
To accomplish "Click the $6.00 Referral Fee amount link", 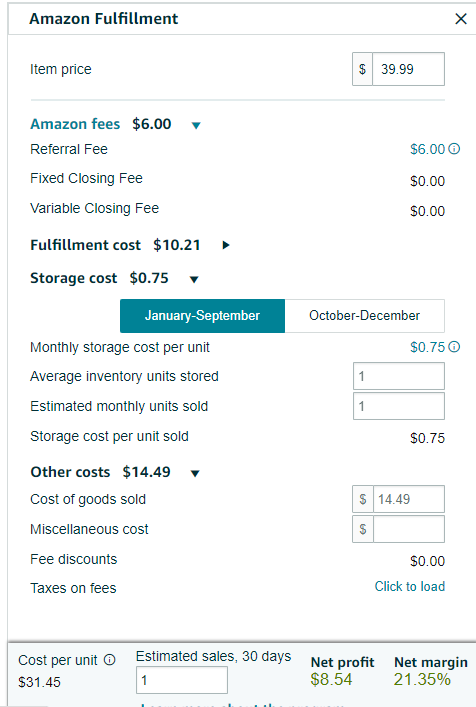I will tap(427, 149).
